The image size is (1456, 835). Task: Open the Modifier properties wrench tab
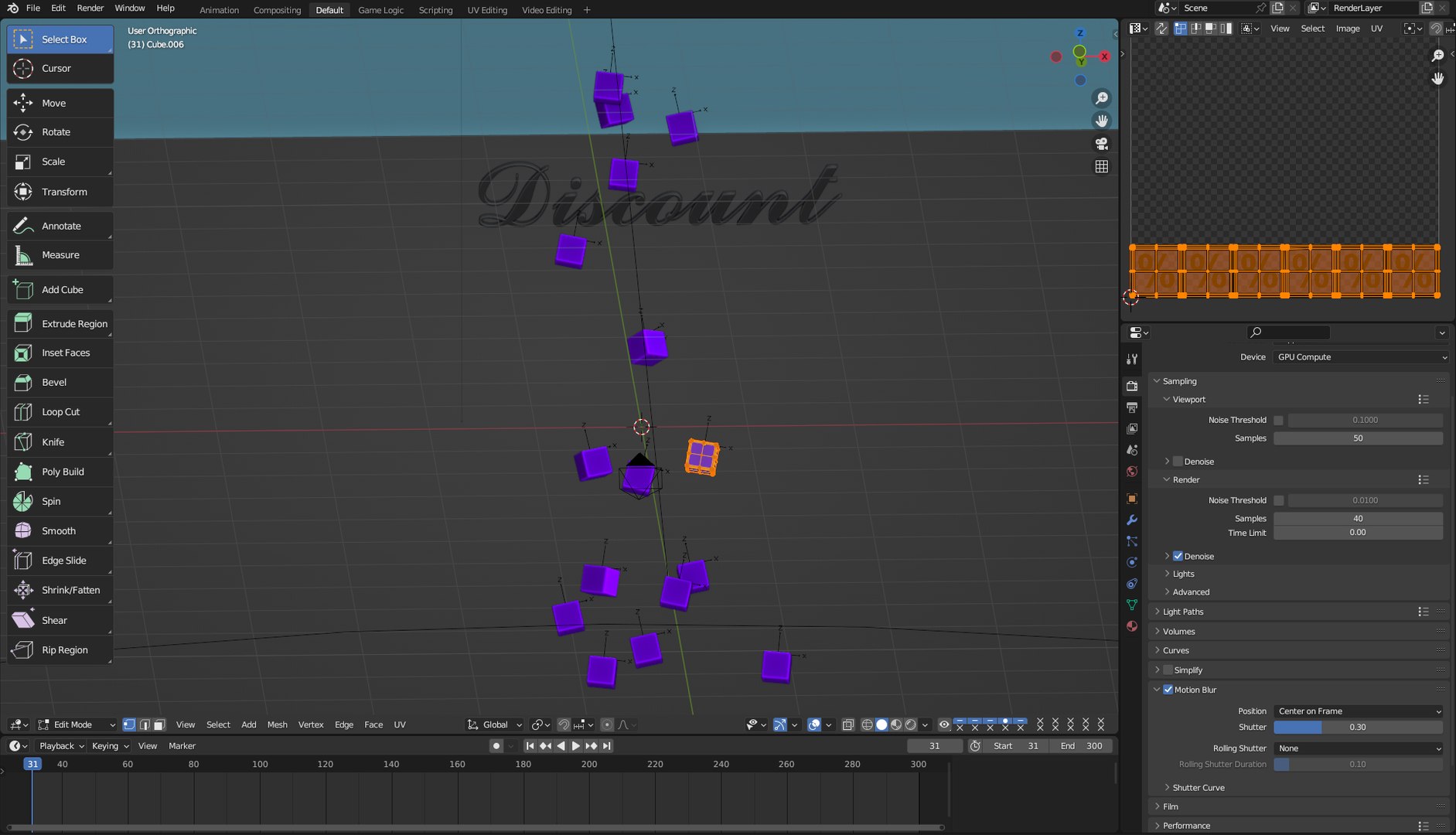point(1132,520)
